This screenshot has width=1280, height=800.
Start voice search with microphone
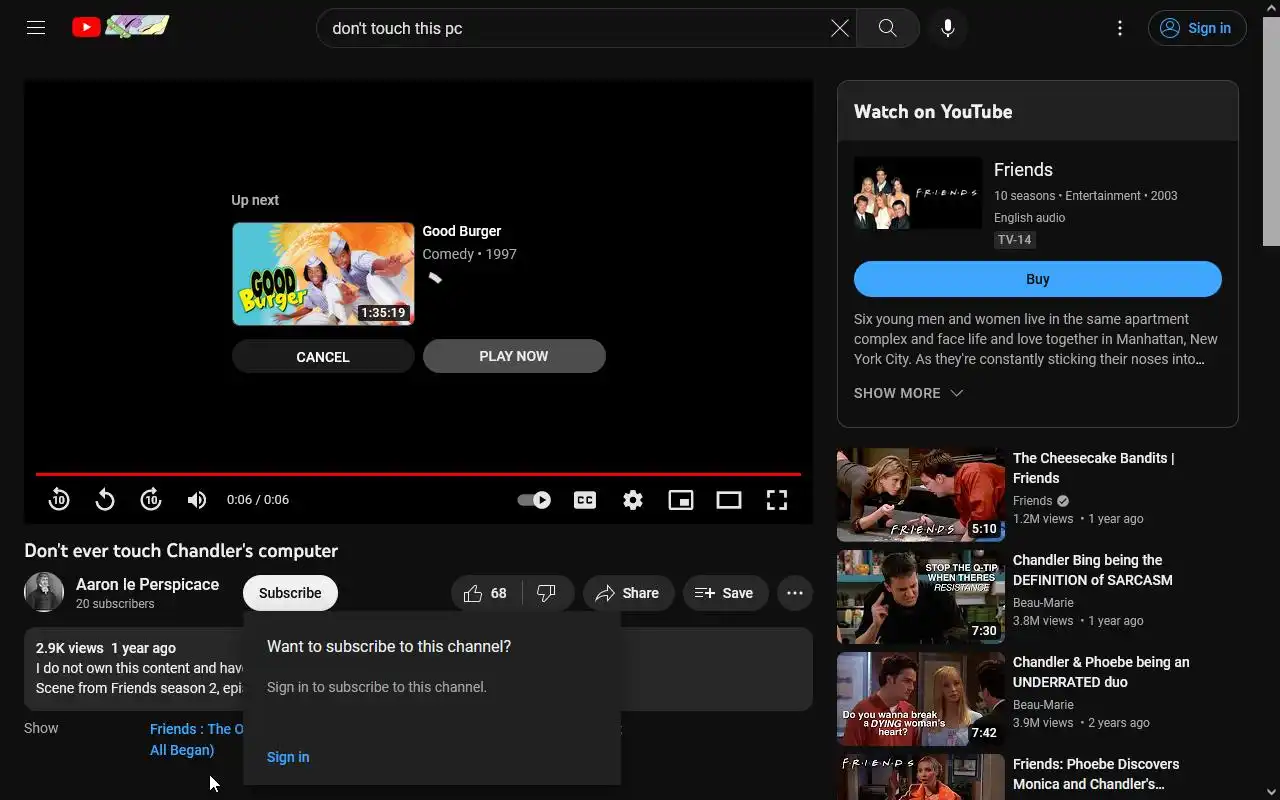pos(948,28)
